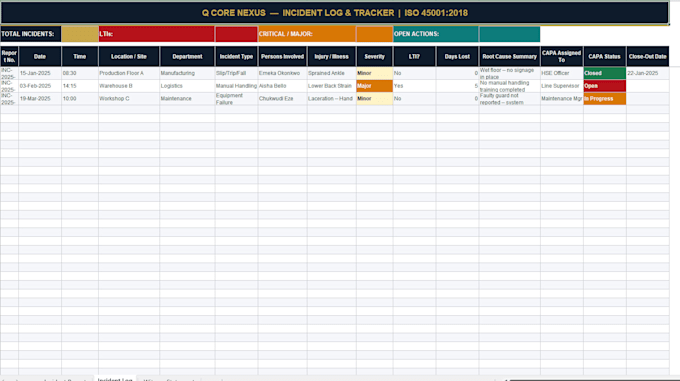Select the LTIs label cell

pyautogui.click(x=157, y=34)
